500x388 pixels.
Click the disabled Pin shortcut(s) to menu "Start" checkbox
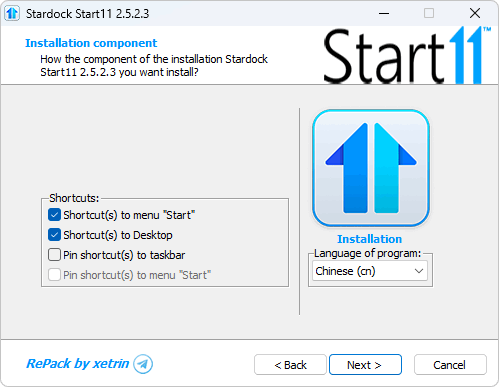[54, 275]
